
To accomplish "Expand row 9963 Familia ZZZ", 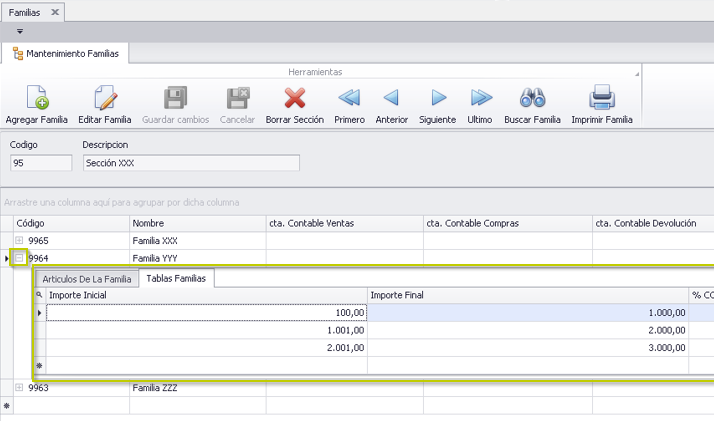I will click(x=19, y=387).
